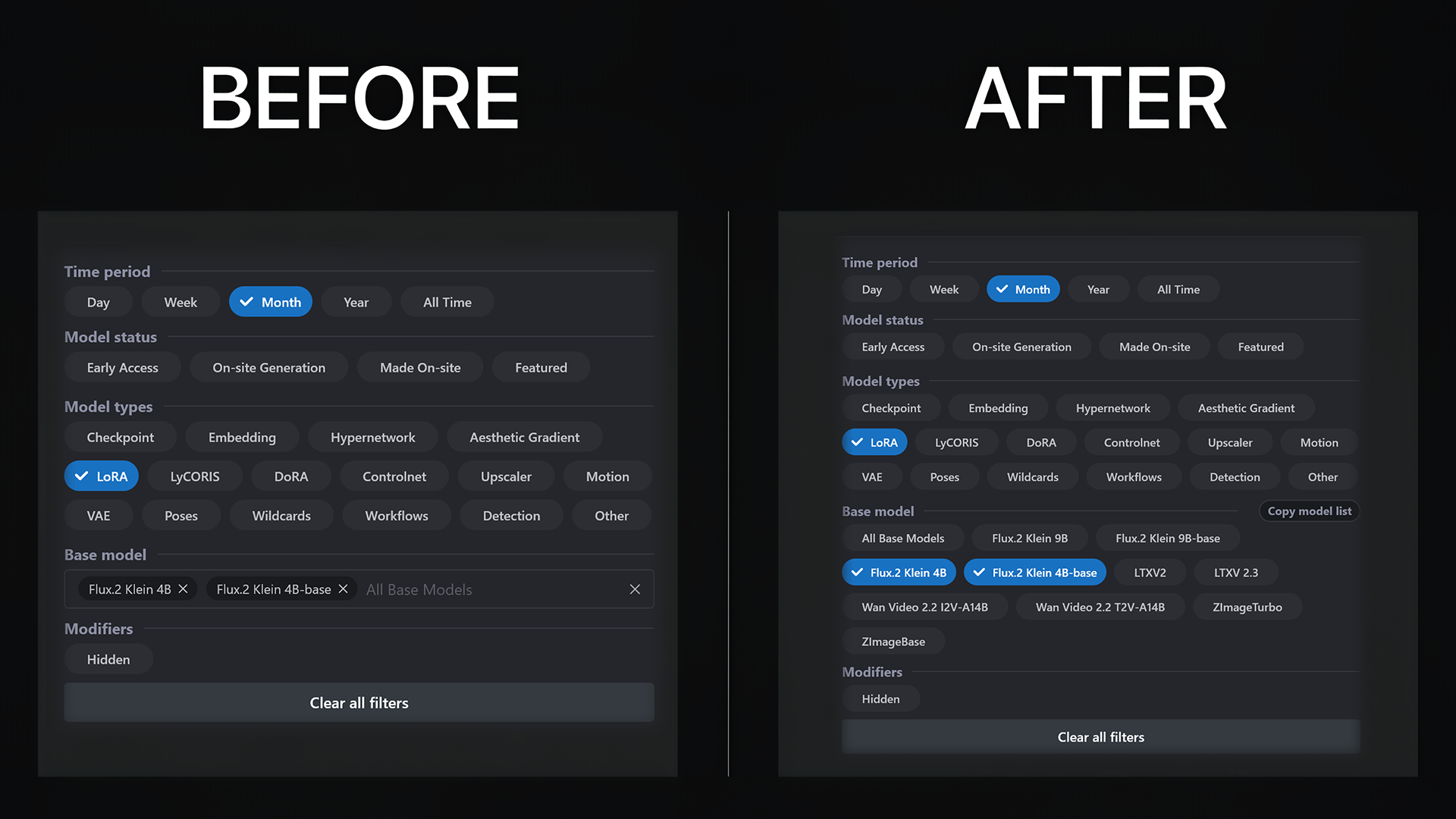Deselect Flux.2 Klein 4B-base chip in After panel
This screenshot has height=819, width=1456.
[x=1035, y=573]
